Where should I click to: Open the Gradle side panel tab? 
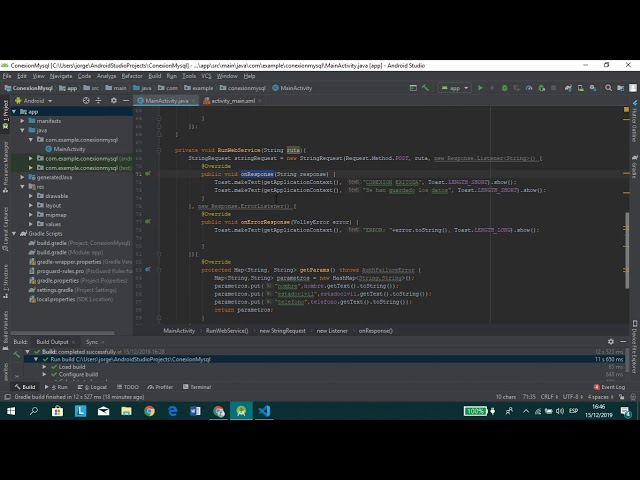[x=635, y=167]
